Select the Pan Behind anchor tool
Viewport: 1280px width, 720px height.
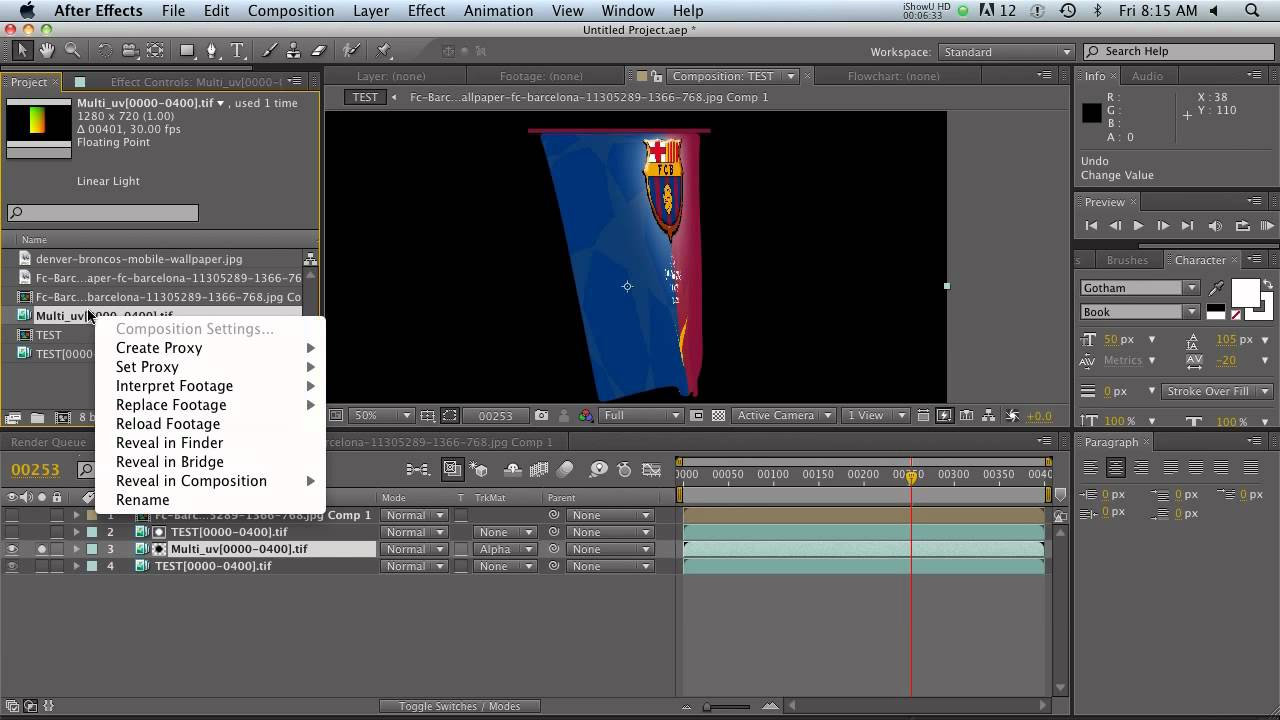click(x=156, y=50)
